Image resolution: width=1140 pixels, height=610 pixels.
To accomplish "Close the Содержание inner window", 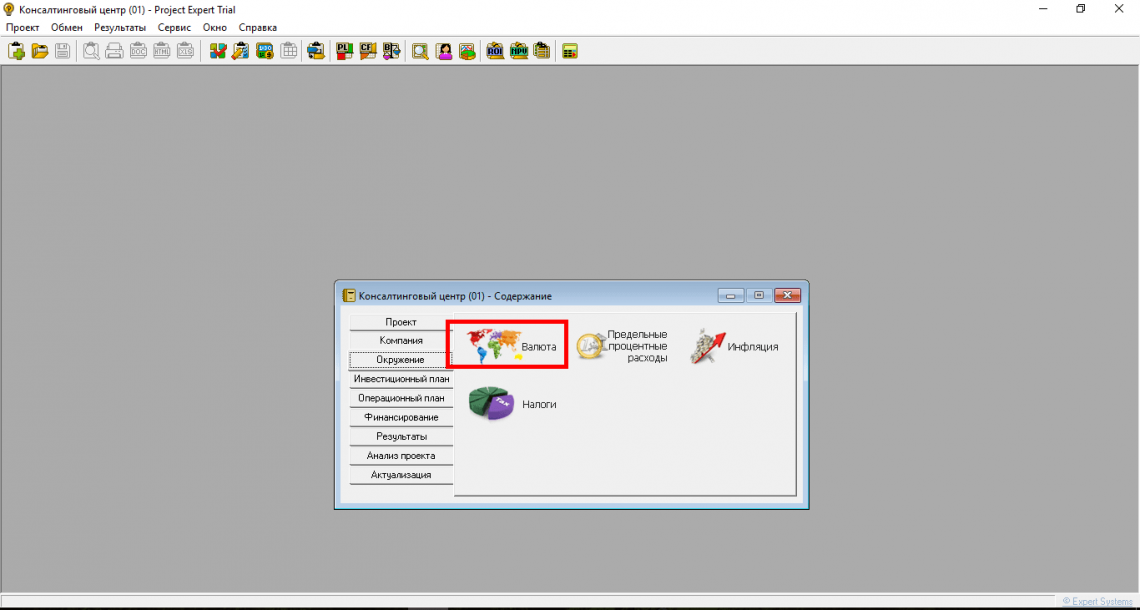I will click(x=788, y=296).
